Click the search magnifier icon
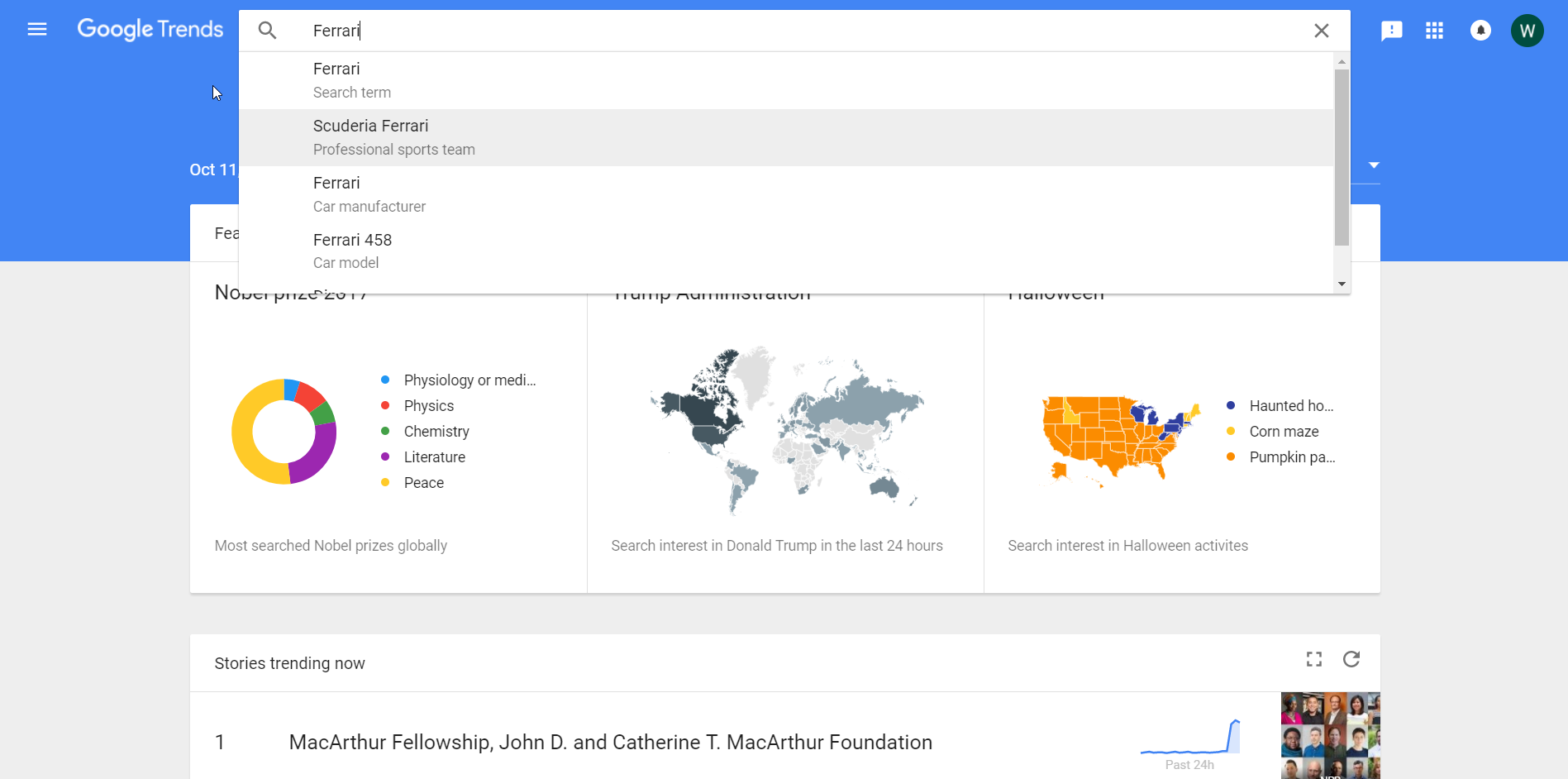The height and width of the screenshot is (779, 1568). 267,31
